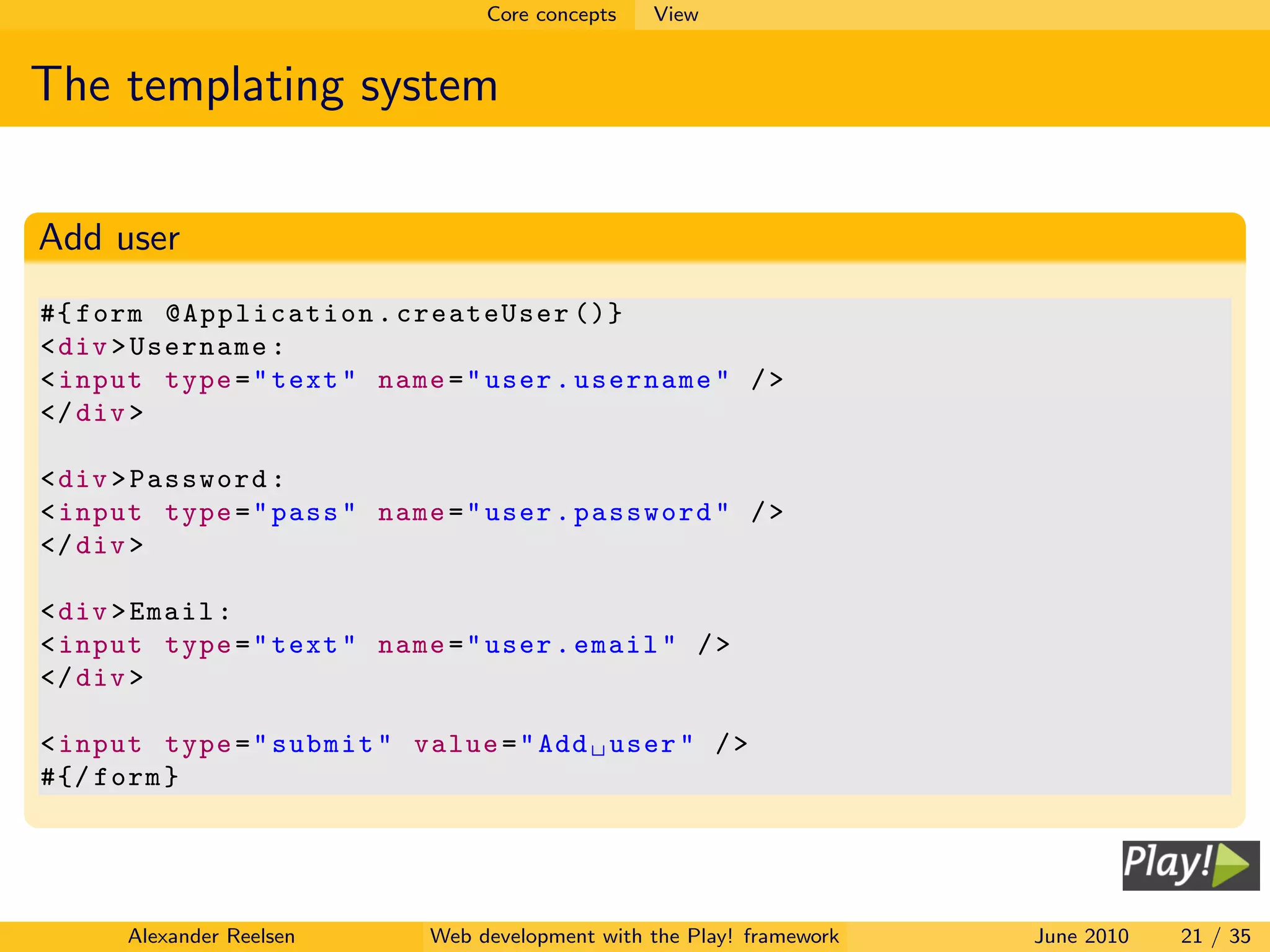Click the author name Alexander Reelsen

(211, 936)
